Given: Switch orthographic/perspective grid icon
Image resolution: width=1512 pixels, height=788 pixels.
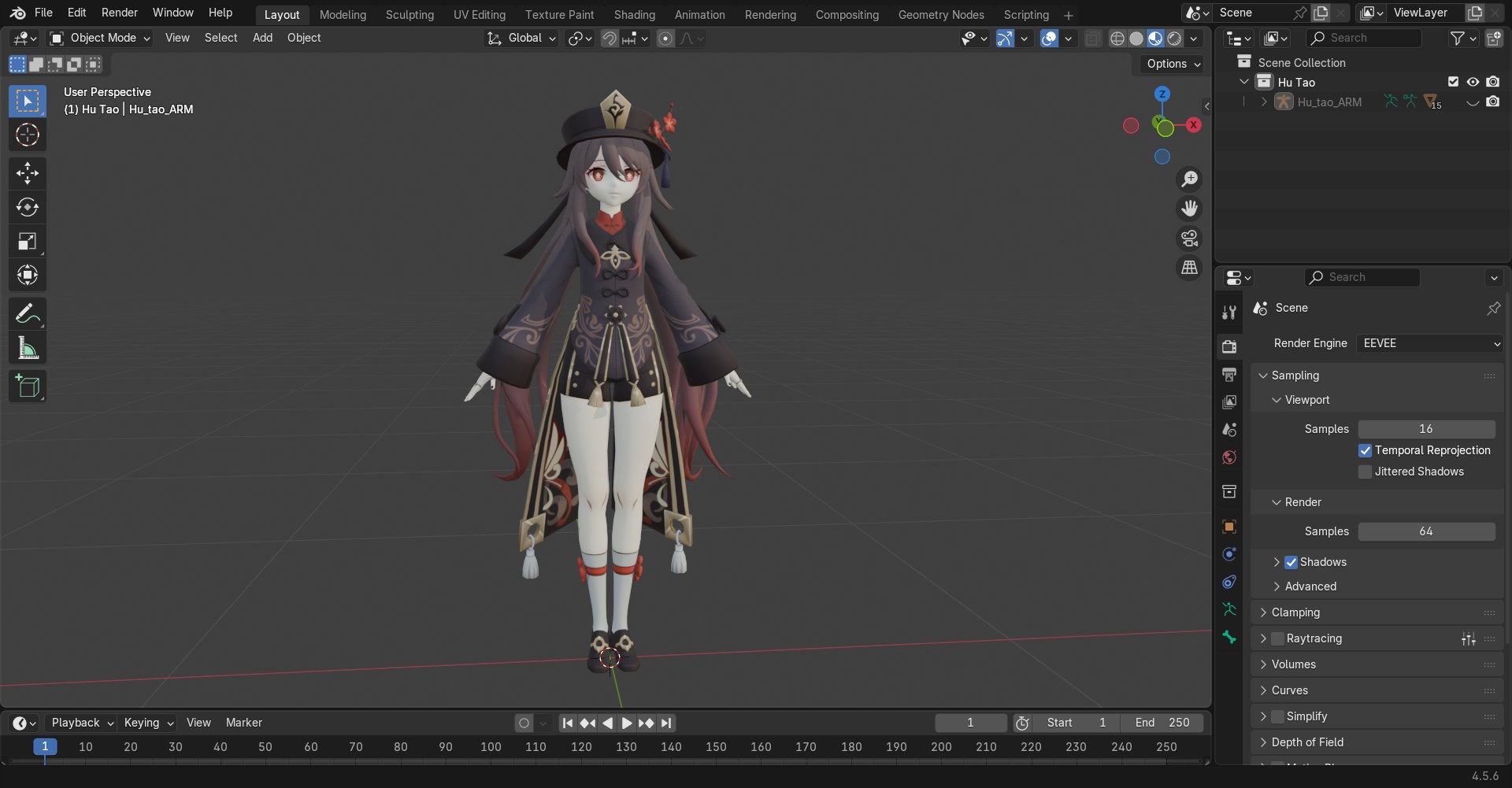Looking at the screenshot, I should tap(1189, 268).
